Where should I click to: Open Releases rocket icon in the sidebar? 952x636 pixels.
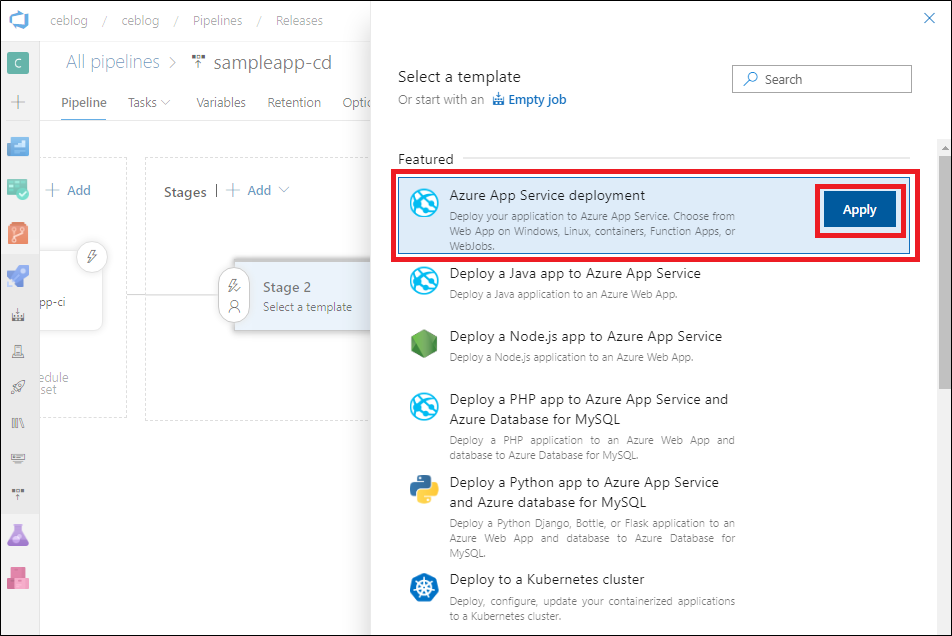click(x=18, y=387)
